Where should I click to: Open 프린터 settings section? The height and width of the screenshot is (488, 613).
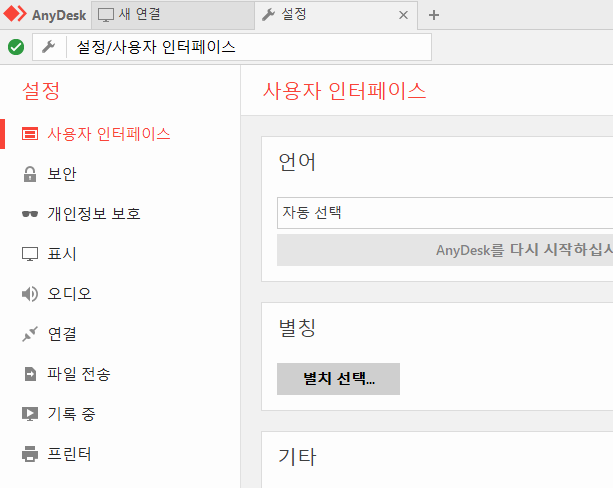[x=120, y=454]
